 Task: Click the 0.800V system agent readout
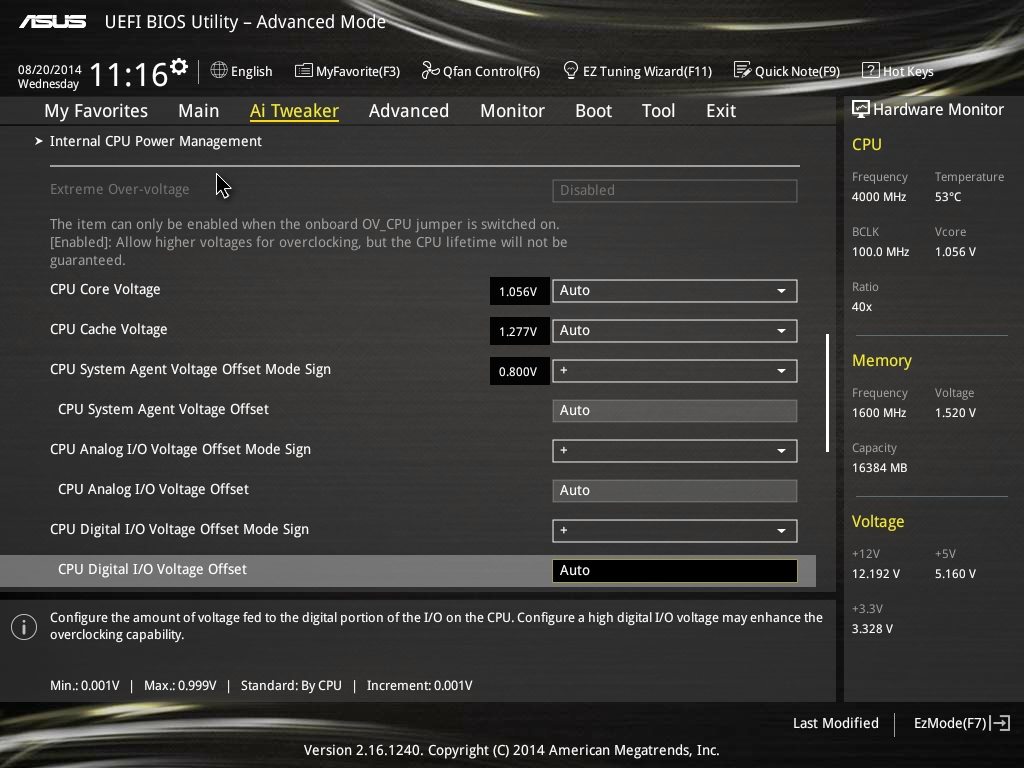click(x=519, y=372)
